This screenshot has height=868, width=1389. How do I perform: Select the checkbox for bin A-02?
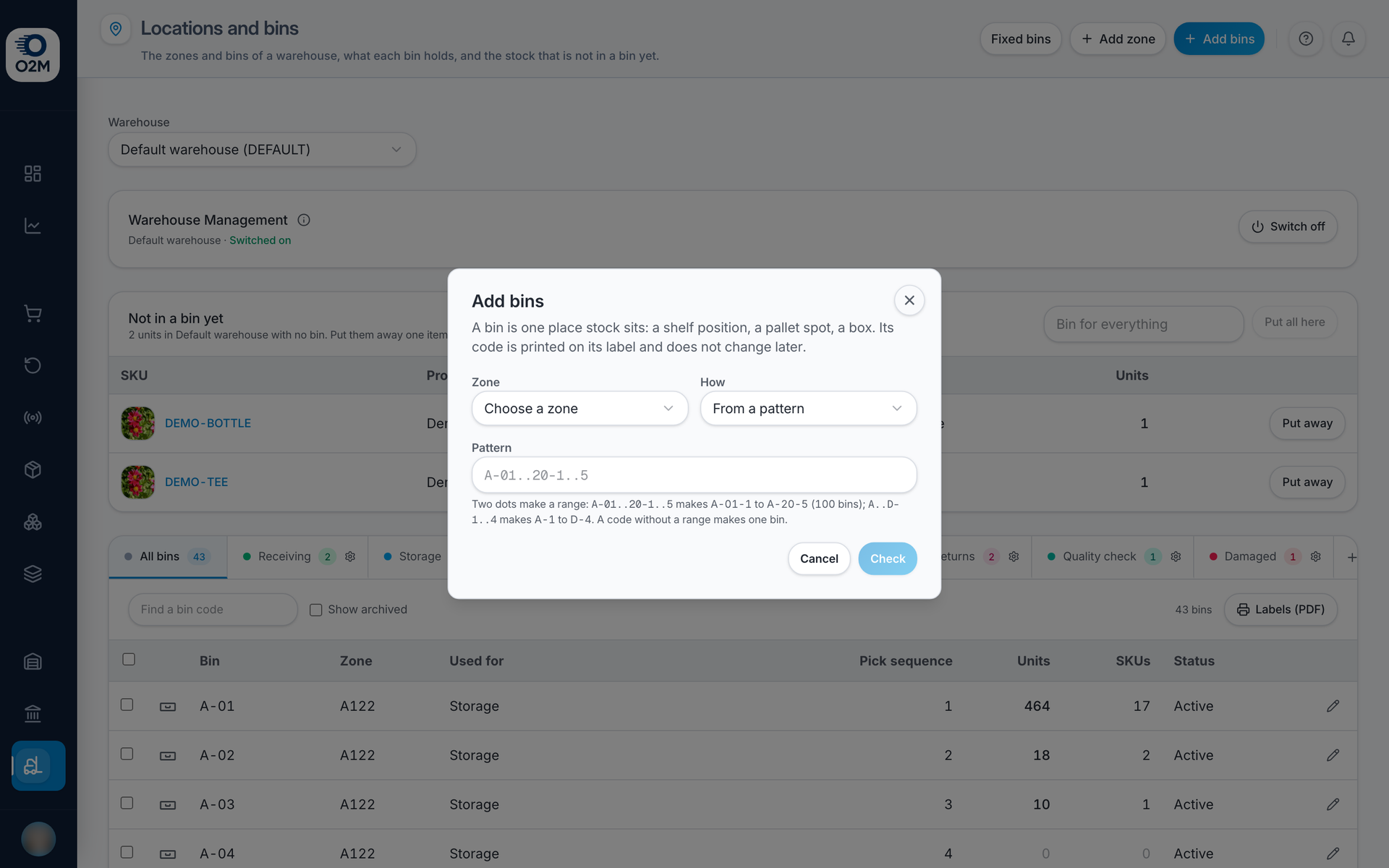coord(127,754)
